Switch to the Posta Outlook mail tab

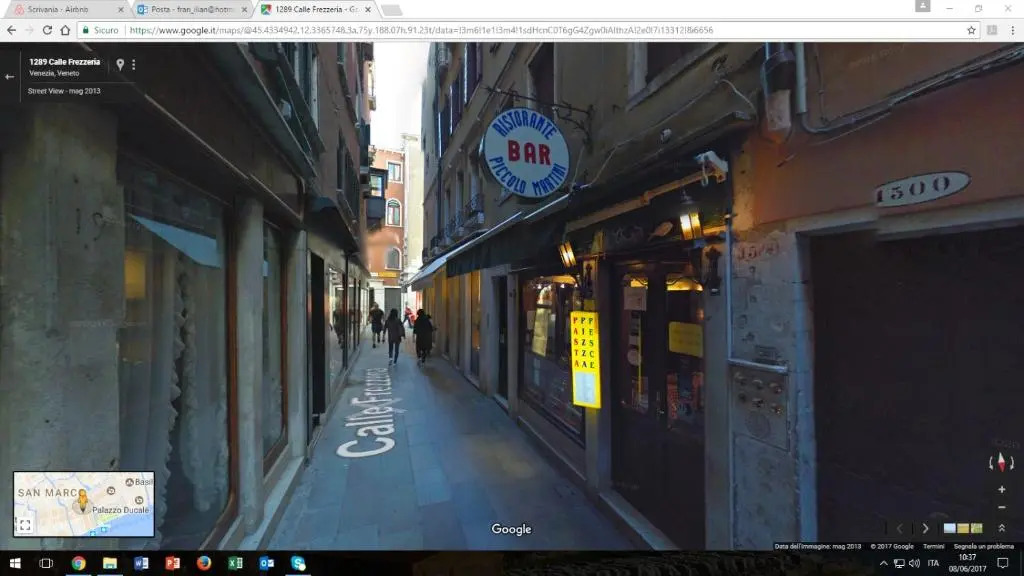point(190,9)
